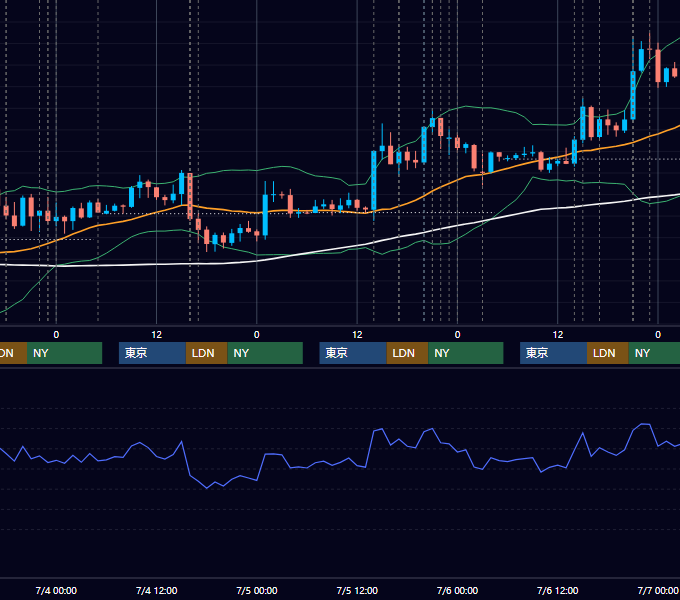Click the hour label 0 above 7/4 00:00

point(56,335)
